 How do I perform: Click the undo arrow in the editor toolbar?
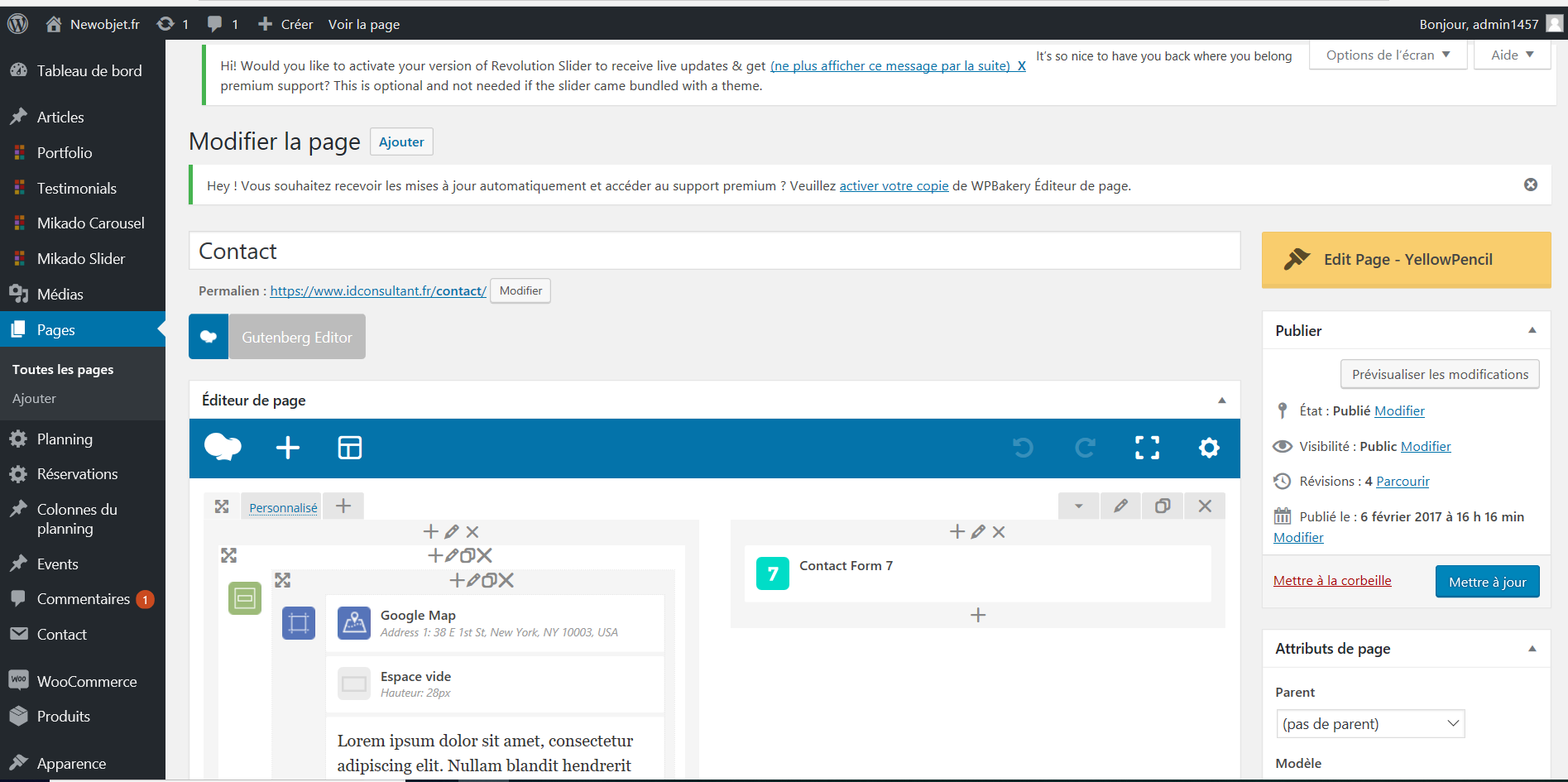(x=1023, y=448)
